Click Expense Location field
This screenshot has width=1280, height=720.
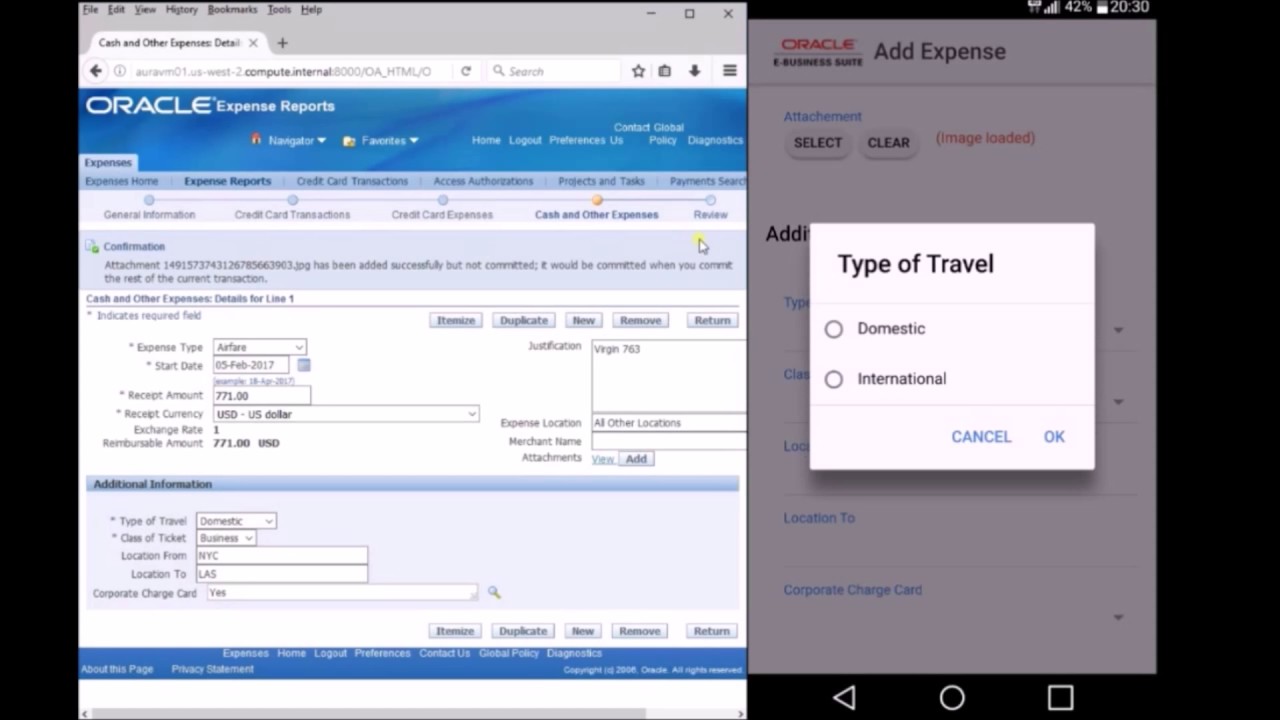(x=668, y=423)
